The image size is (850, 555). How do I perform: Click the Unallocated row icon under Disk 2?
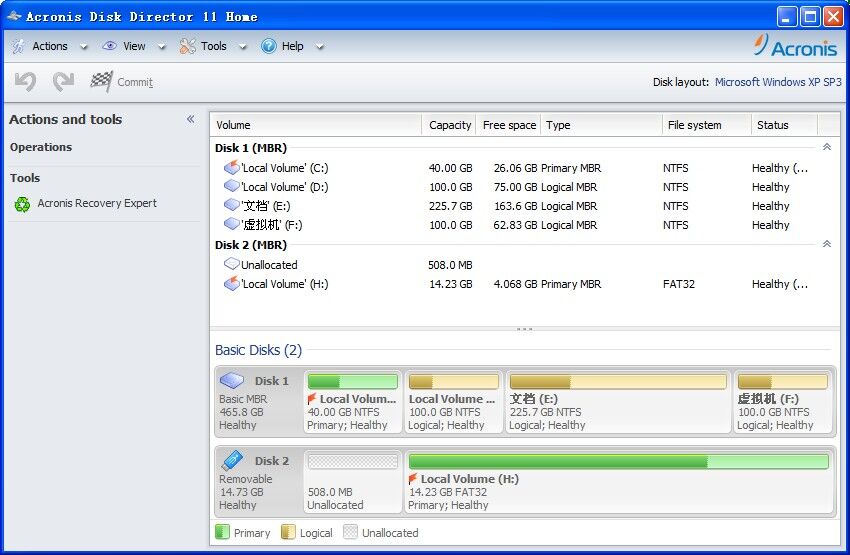tap(231, 264)
